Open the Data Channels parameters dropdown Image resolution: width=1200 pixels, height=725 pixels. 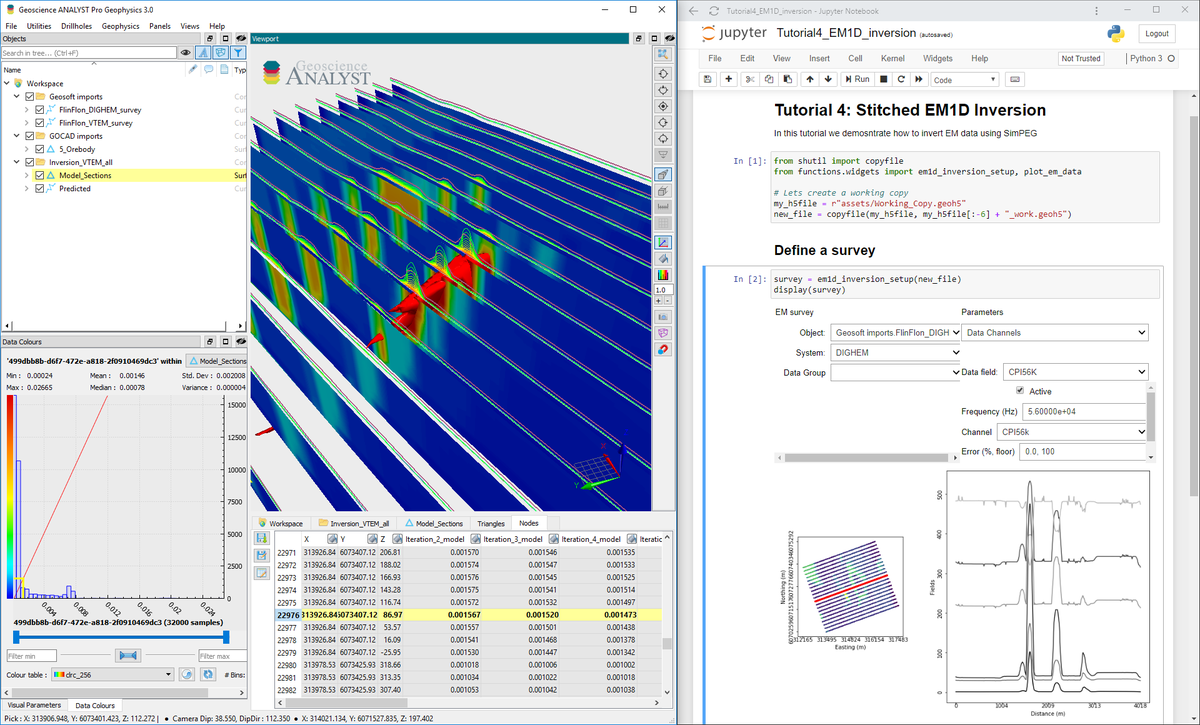click(x=1055, y=332)
